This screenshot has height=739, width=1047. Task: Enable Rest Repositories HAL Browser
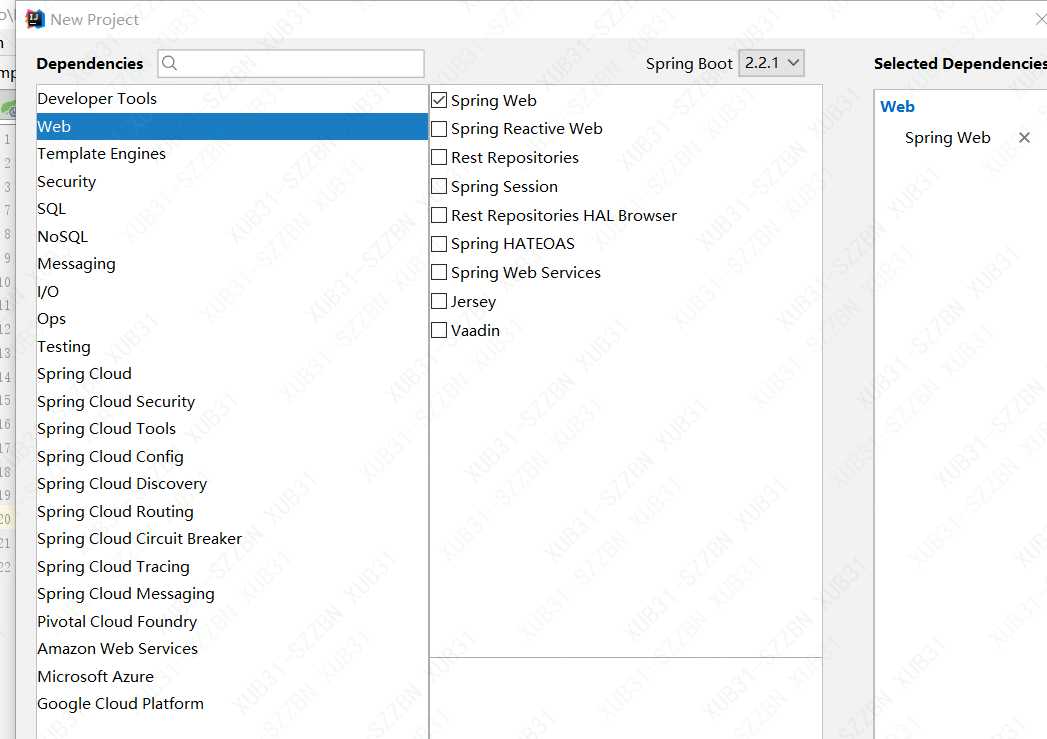(x=439, y=215)
